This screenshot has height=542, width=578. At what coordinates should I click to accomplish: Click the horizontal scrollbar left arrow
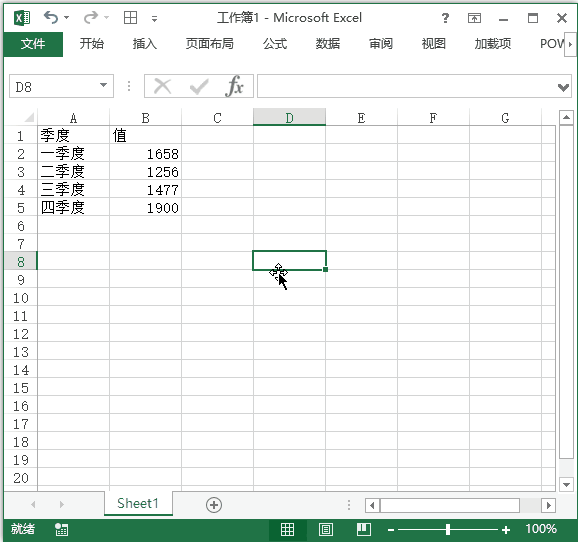(x=372, y=505)
